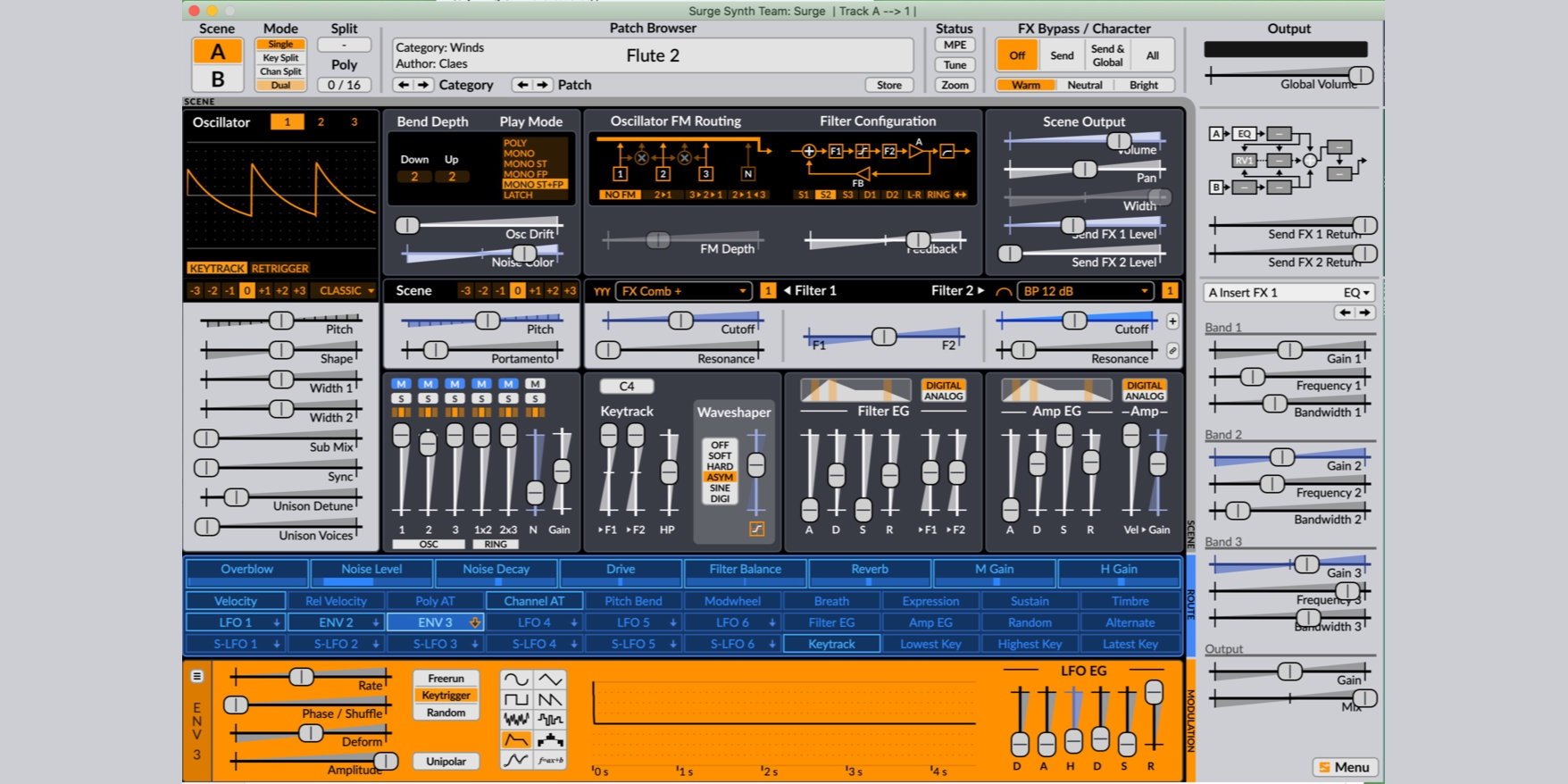Choose the sawtooth LFO waveform

pyautogui.click(x=550, y=699)
